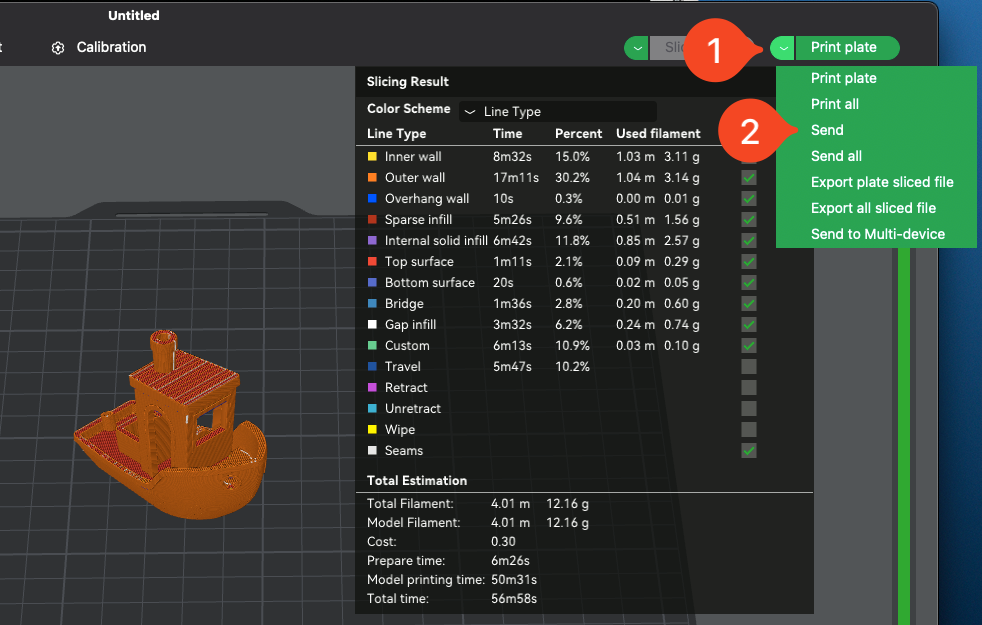Expand the green arrow beside Slice button
982x625 pixels.
[636, 48]
